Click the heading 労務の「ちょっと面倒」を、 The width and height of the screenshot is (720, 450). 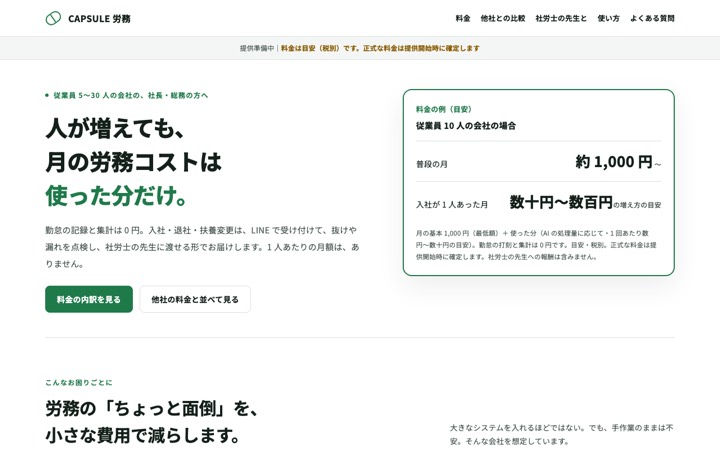click(x=152, y=408)
